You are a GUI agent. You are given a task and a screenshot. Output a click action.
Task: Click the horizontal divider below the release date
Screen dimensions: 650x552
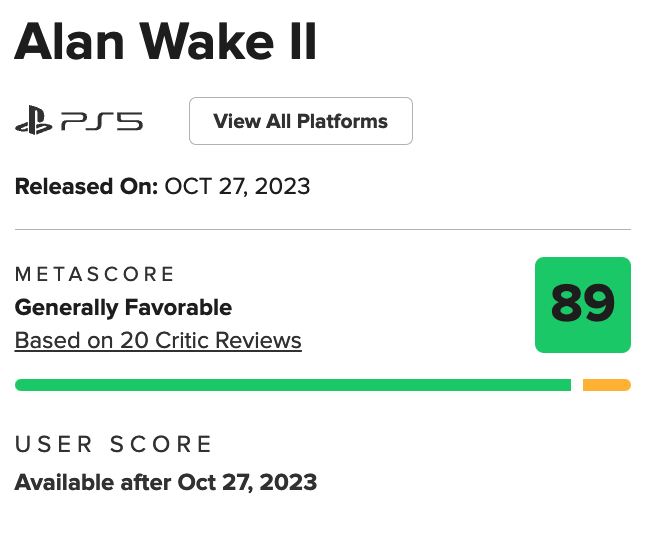pos(322,230)
